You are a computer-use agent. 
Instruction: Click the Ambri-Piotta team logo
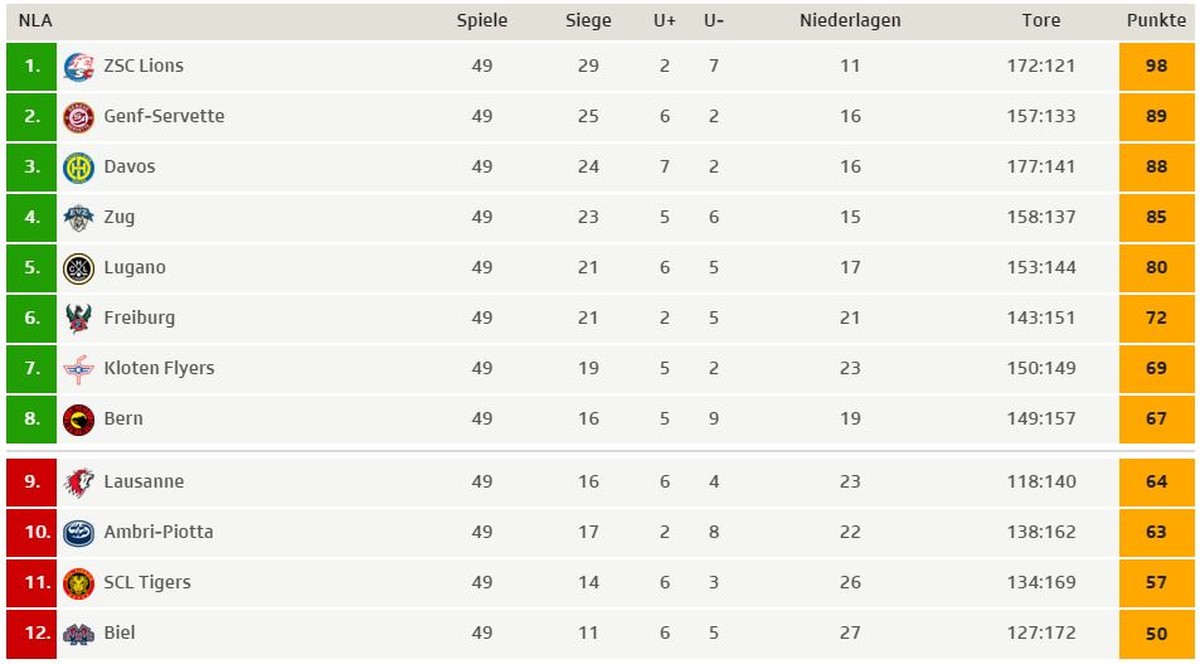[78, 532]
